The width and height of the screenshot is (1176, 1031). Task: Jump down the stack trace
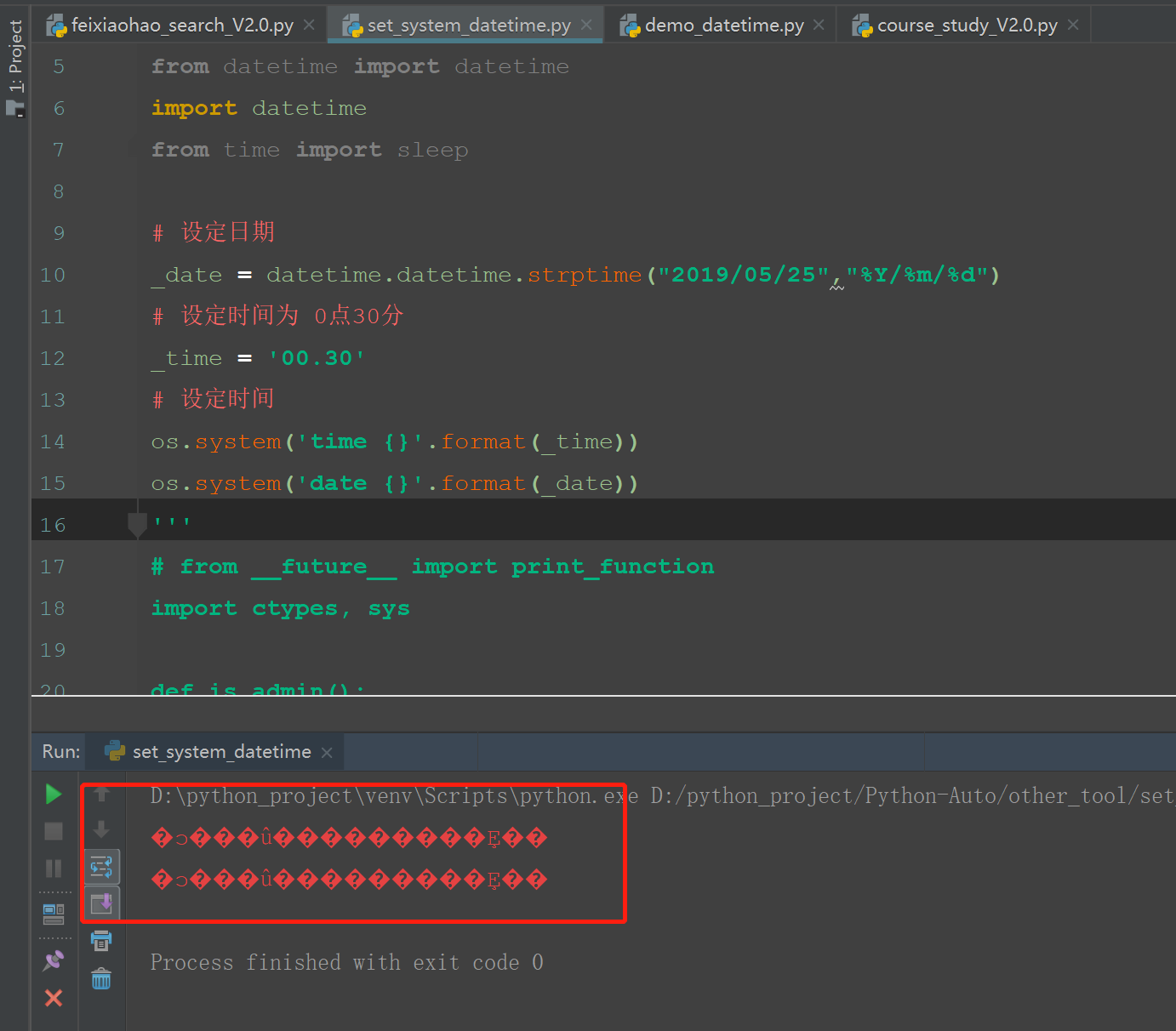pos(101,829)
